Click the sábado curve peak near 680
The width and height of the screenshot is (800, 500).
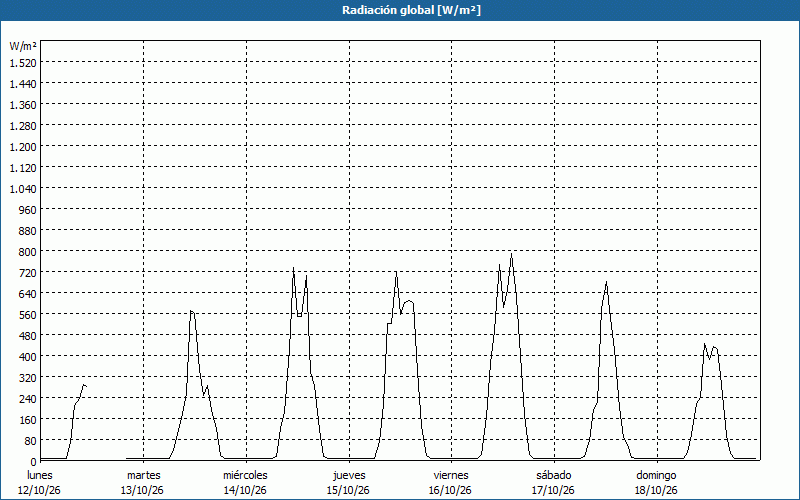coord(606,282)
